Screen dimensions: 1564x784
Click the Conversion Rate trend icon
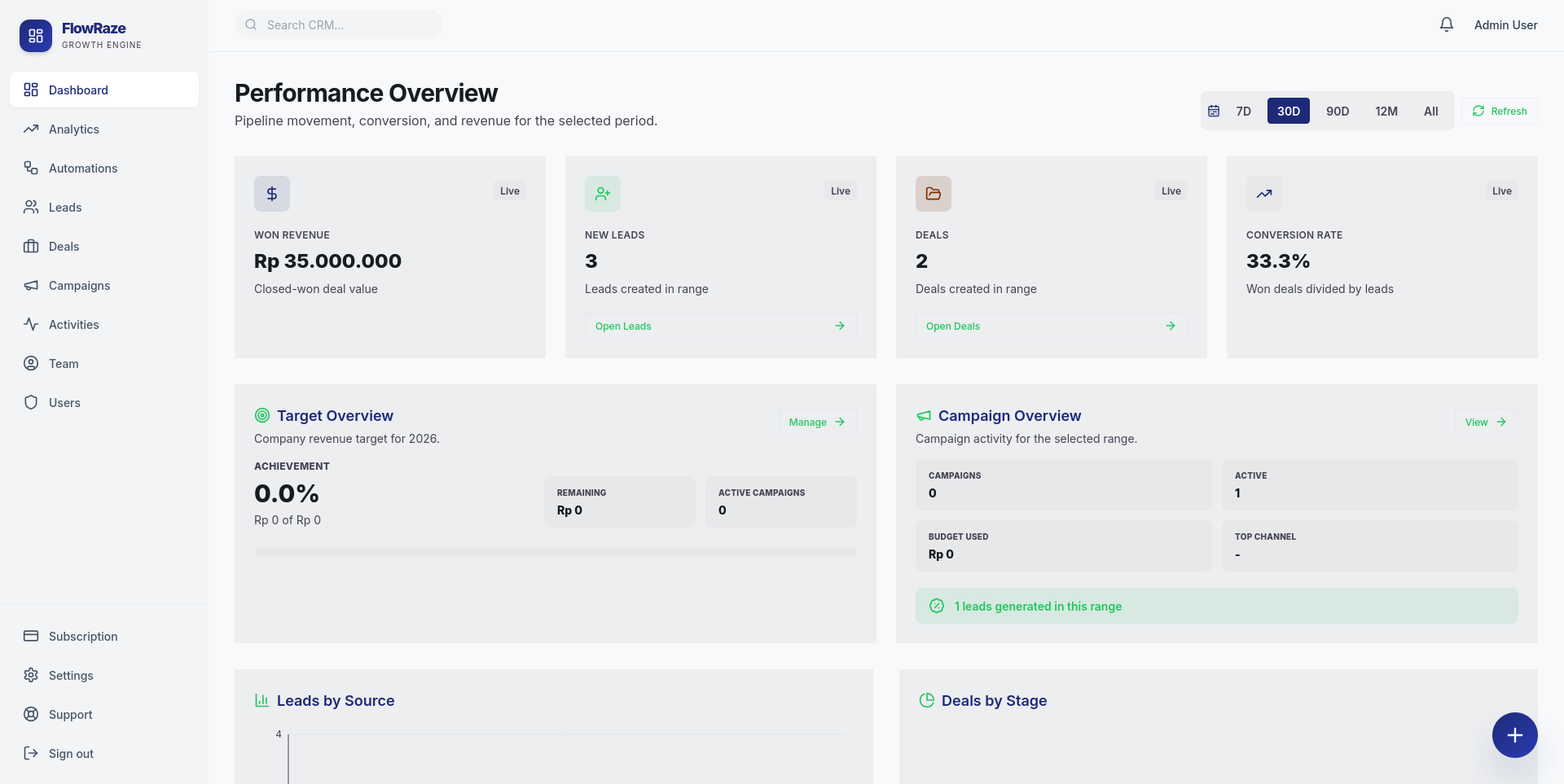coord(1264,194)
